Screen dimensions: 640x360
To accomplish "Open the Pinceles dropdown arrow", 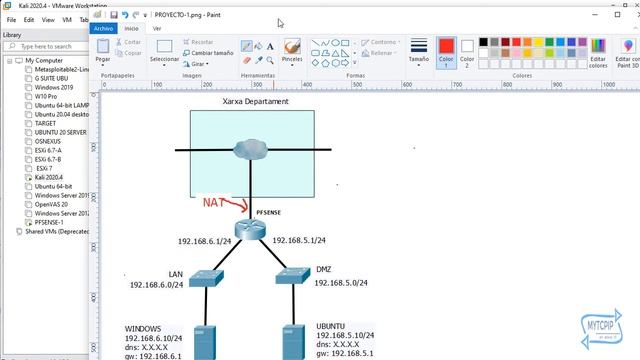I will tap(292, 65).
